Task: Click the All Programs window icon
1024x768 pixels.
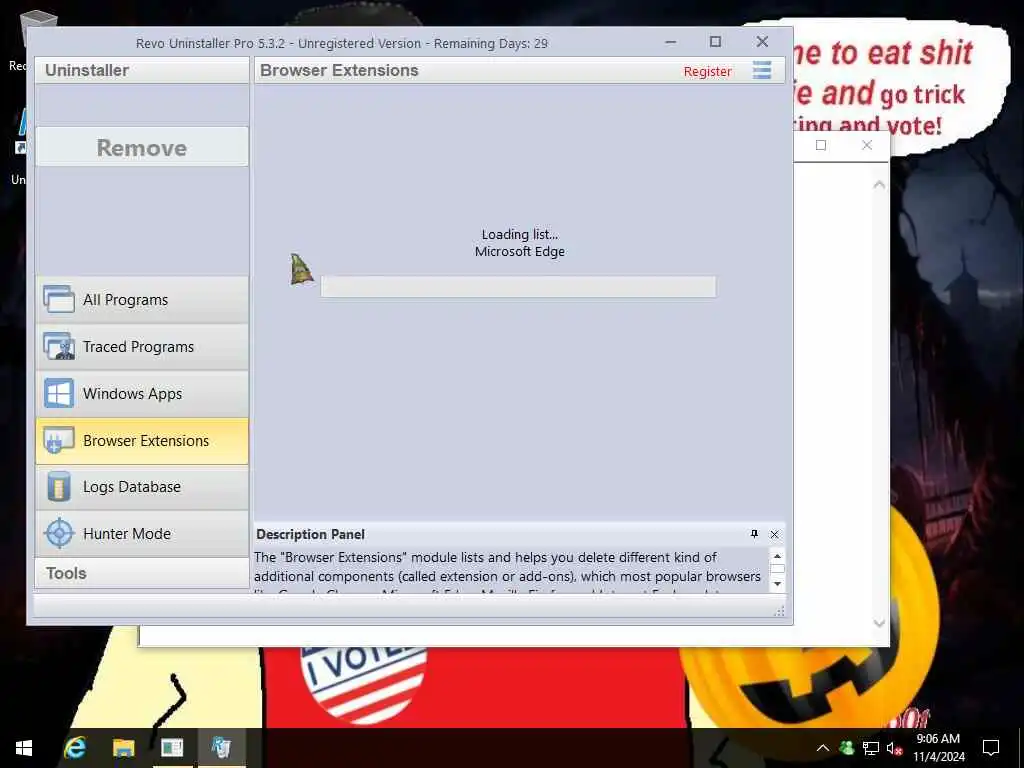Action: point(59,299)
